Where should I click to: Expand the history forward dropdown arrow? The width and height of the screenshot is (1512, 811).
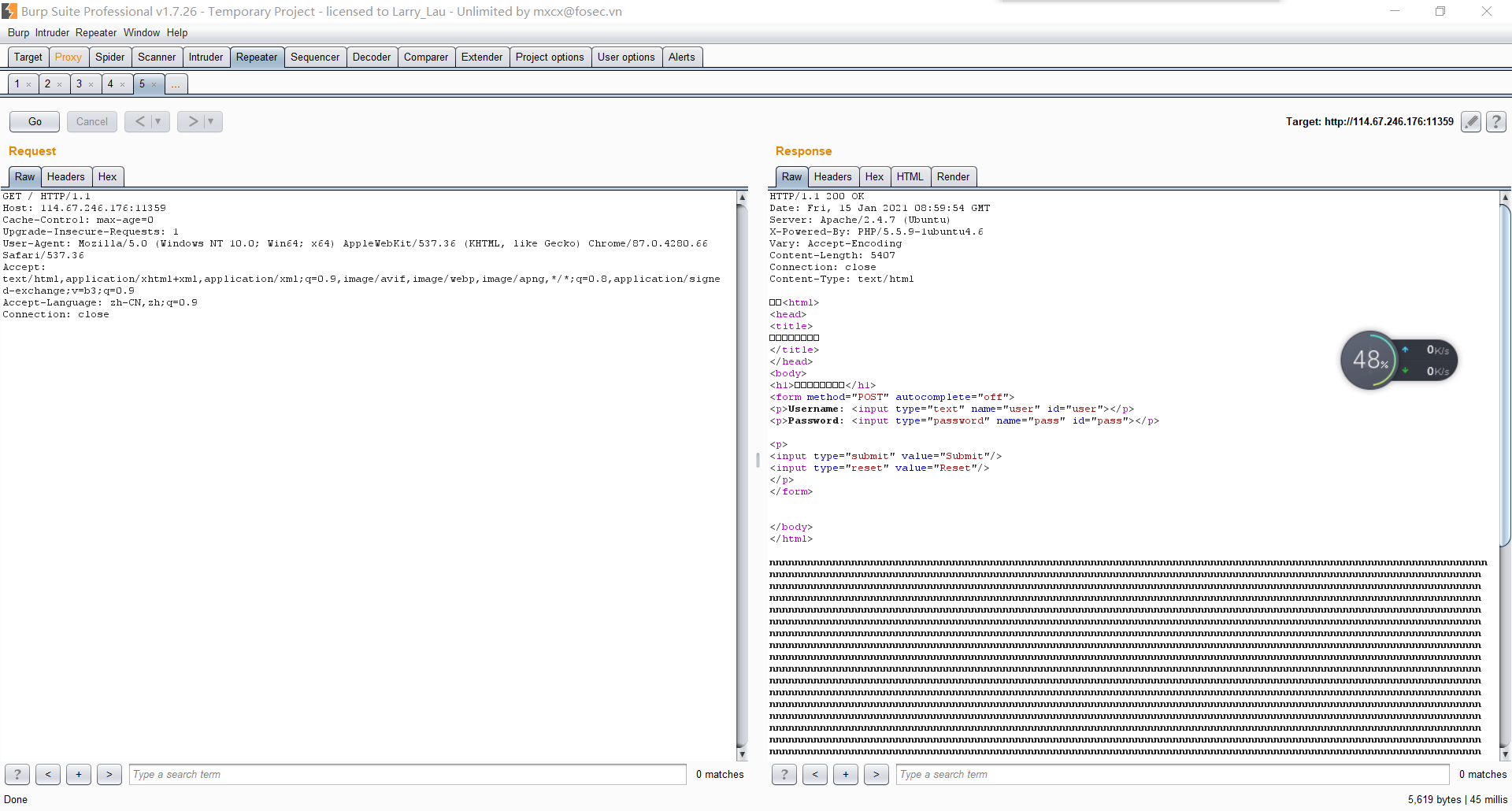click(211, 121)
